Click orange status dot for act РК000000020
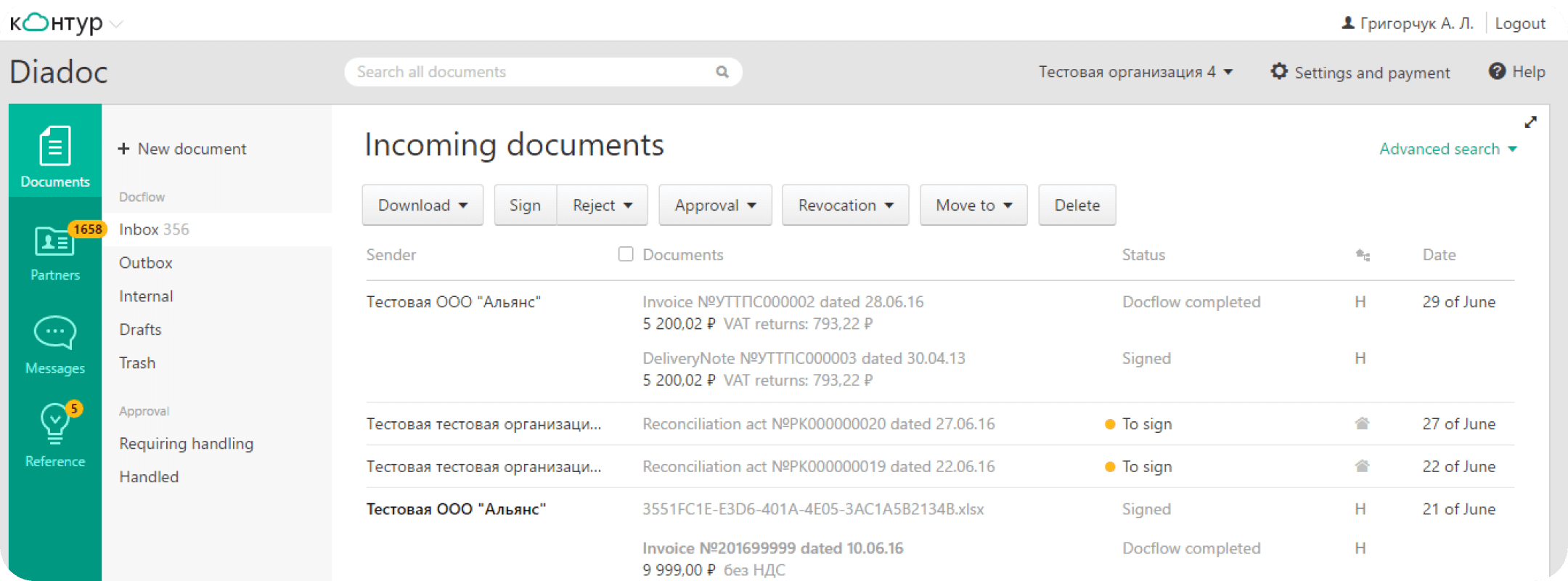1568x581 pixels. coord(1109,424)
